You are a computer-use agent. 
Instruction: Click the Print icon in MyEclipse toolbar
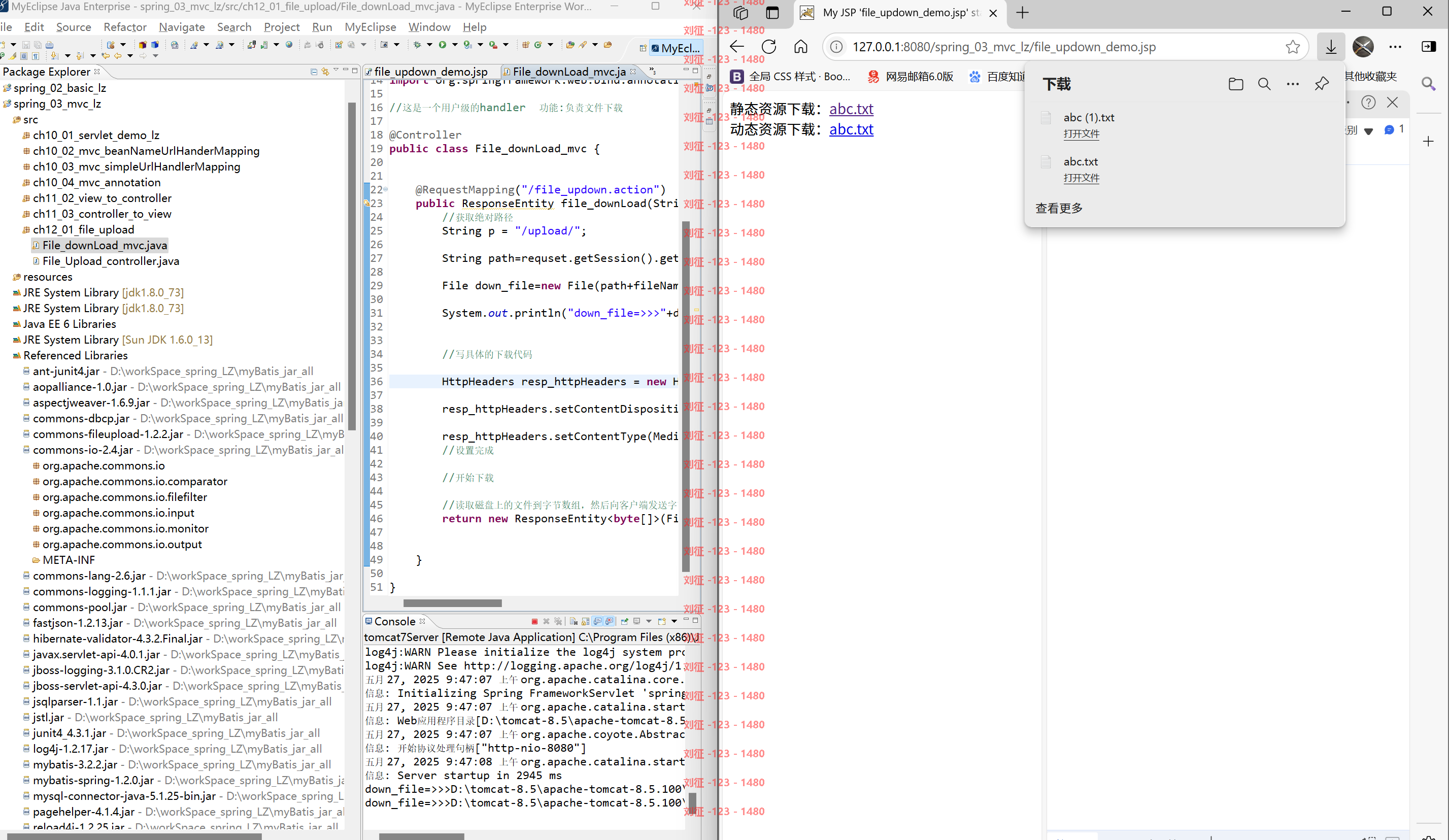point(49,45)
